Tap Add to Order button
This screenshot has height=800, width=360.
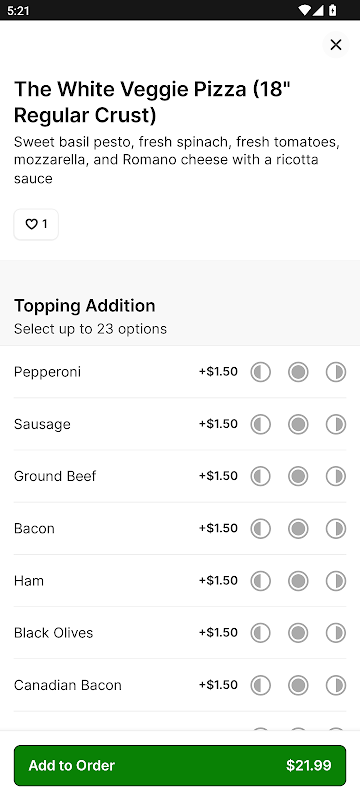click(180, 765)
